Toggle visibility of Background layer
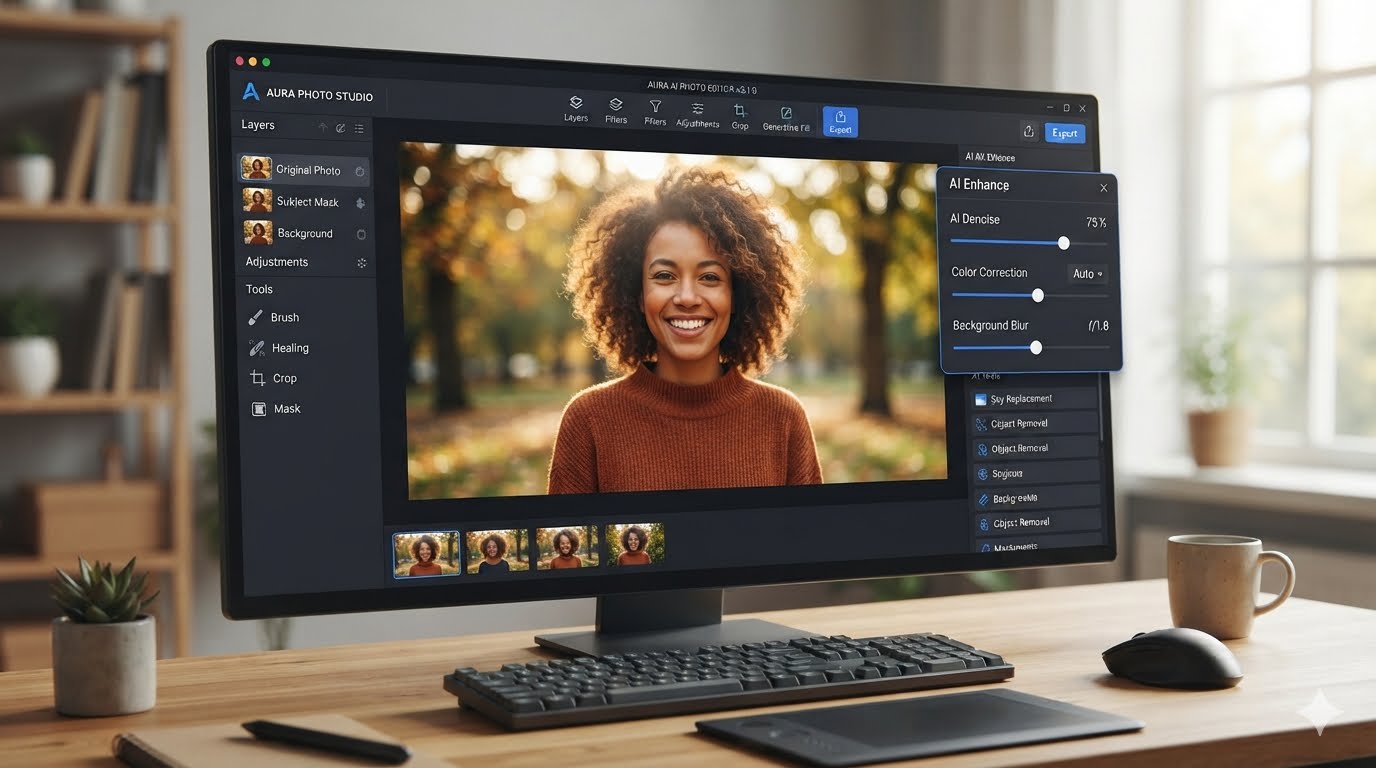This screenshot has height=768, width=1376. pyautogui.click(x=361, y=234)
